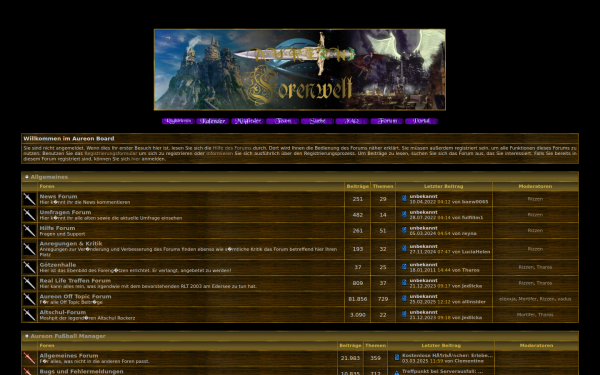Open the Aureon Off Topic Forum

click(x=75, y=296)
